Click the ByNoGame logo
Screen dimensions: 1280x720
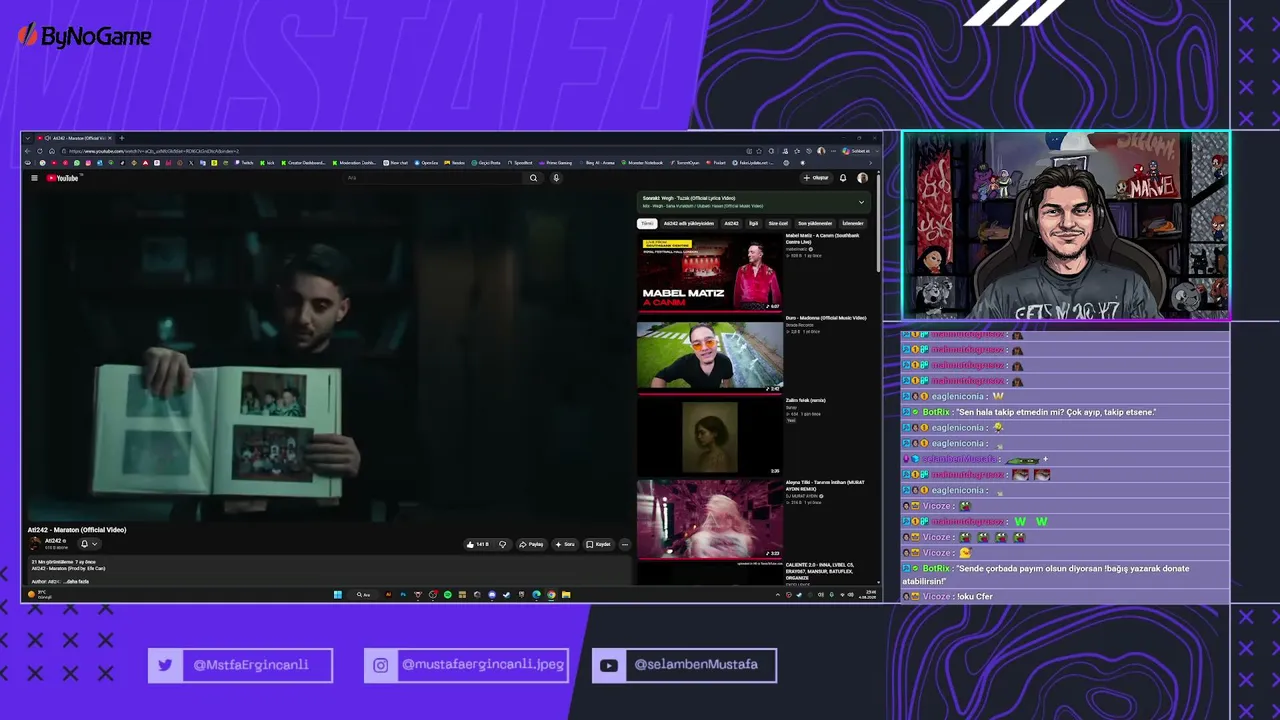85,37
